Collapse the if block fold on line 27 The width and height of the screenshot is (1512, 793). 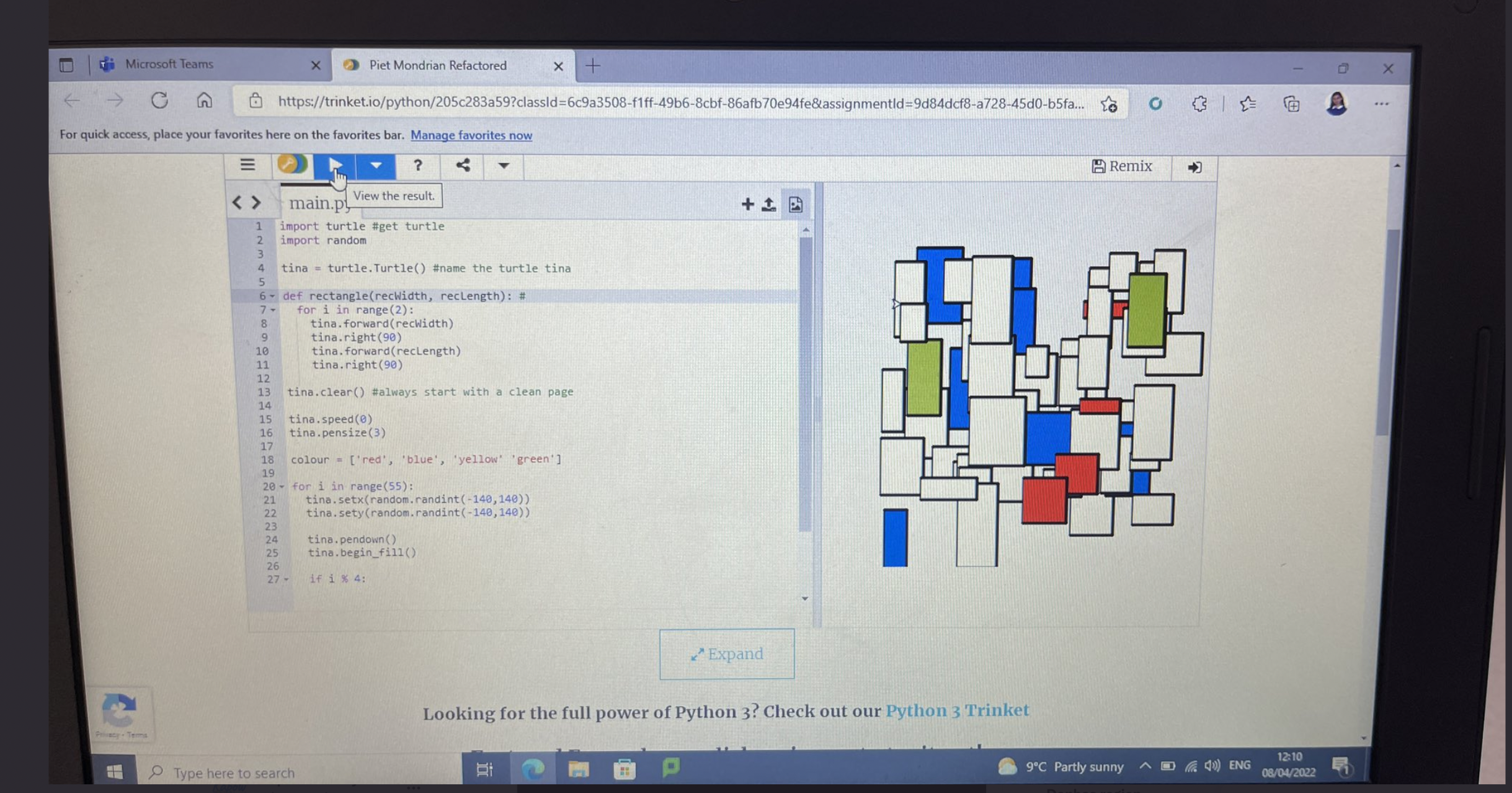(286, 579)
